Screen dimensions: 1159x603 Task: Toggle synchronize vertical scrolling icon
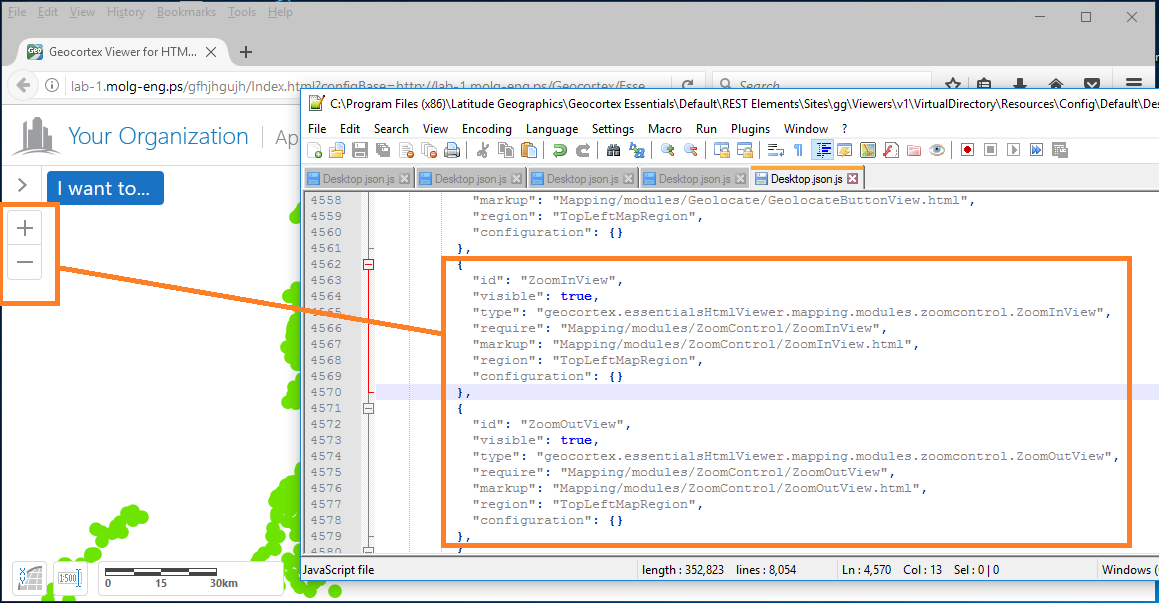pos(721,151)
